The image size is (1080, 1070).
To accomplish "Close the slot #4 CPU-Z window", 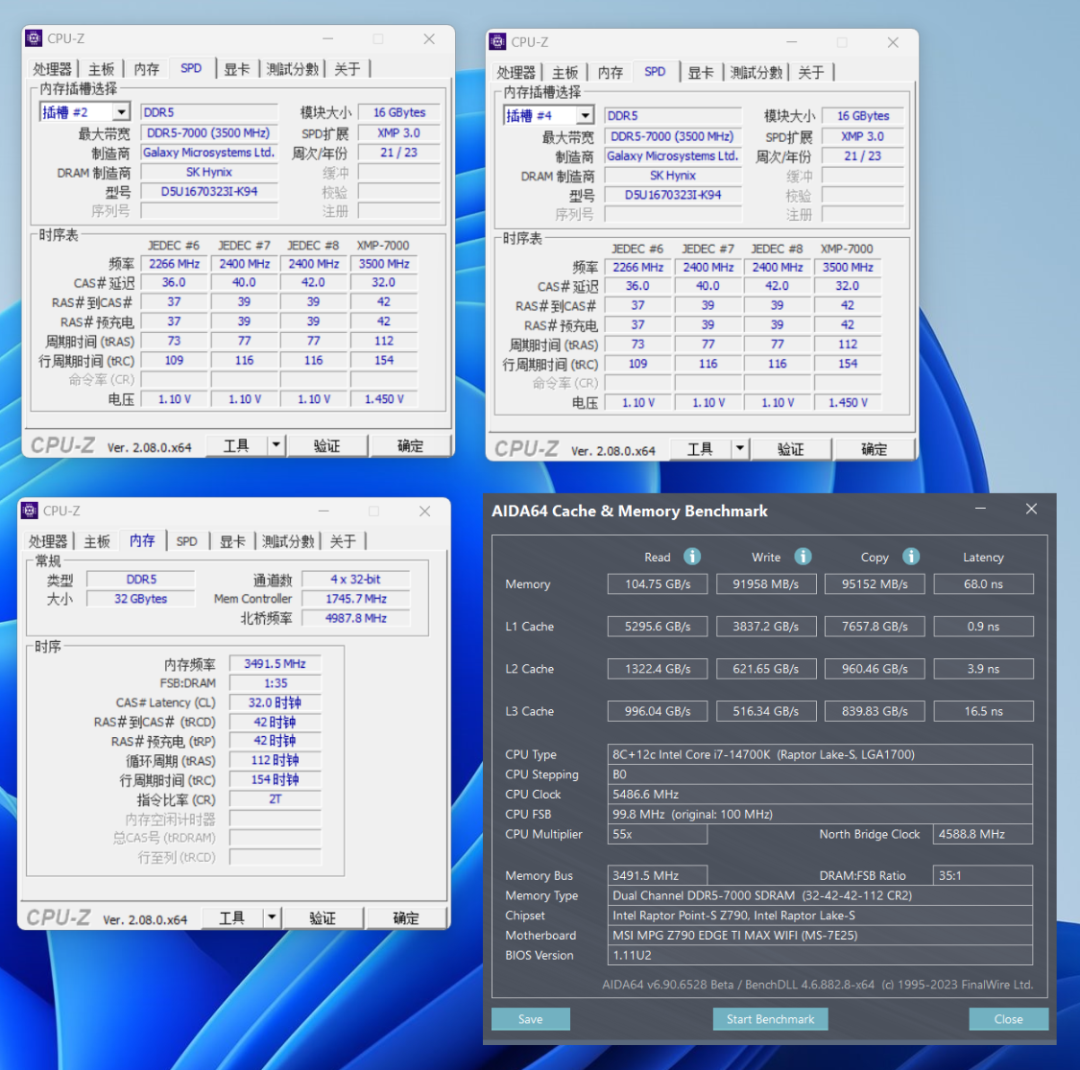I will click(x=893, y=43).
